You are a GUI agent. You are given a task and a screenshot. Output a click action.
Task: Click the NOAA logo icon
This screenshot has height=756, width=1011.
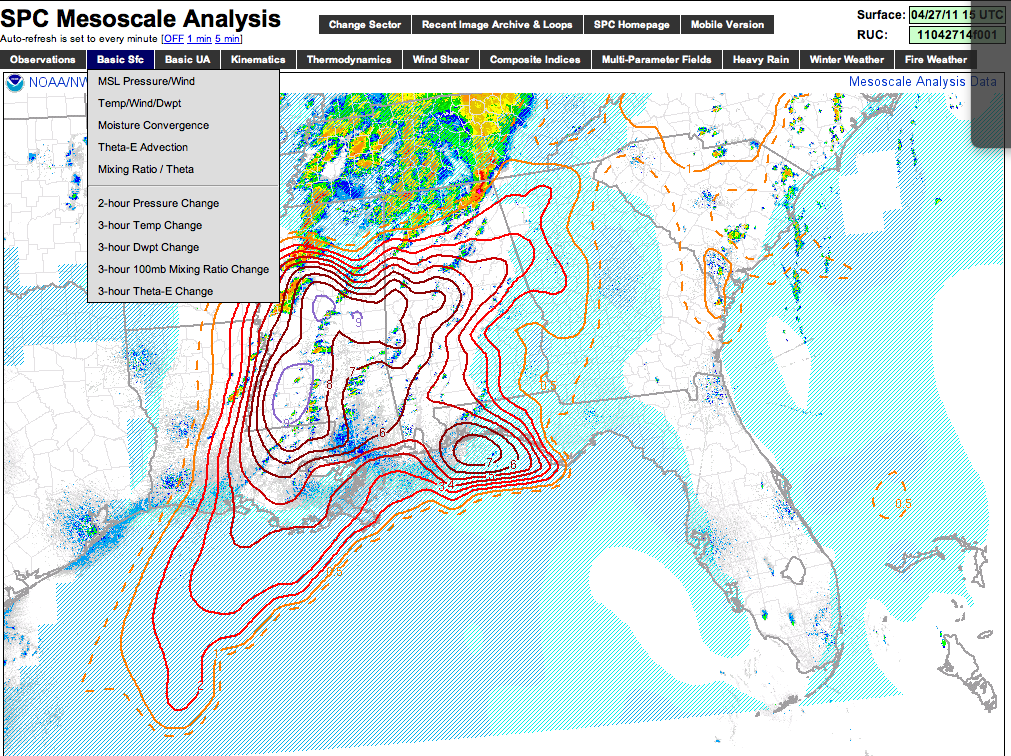tap(15, 82)
